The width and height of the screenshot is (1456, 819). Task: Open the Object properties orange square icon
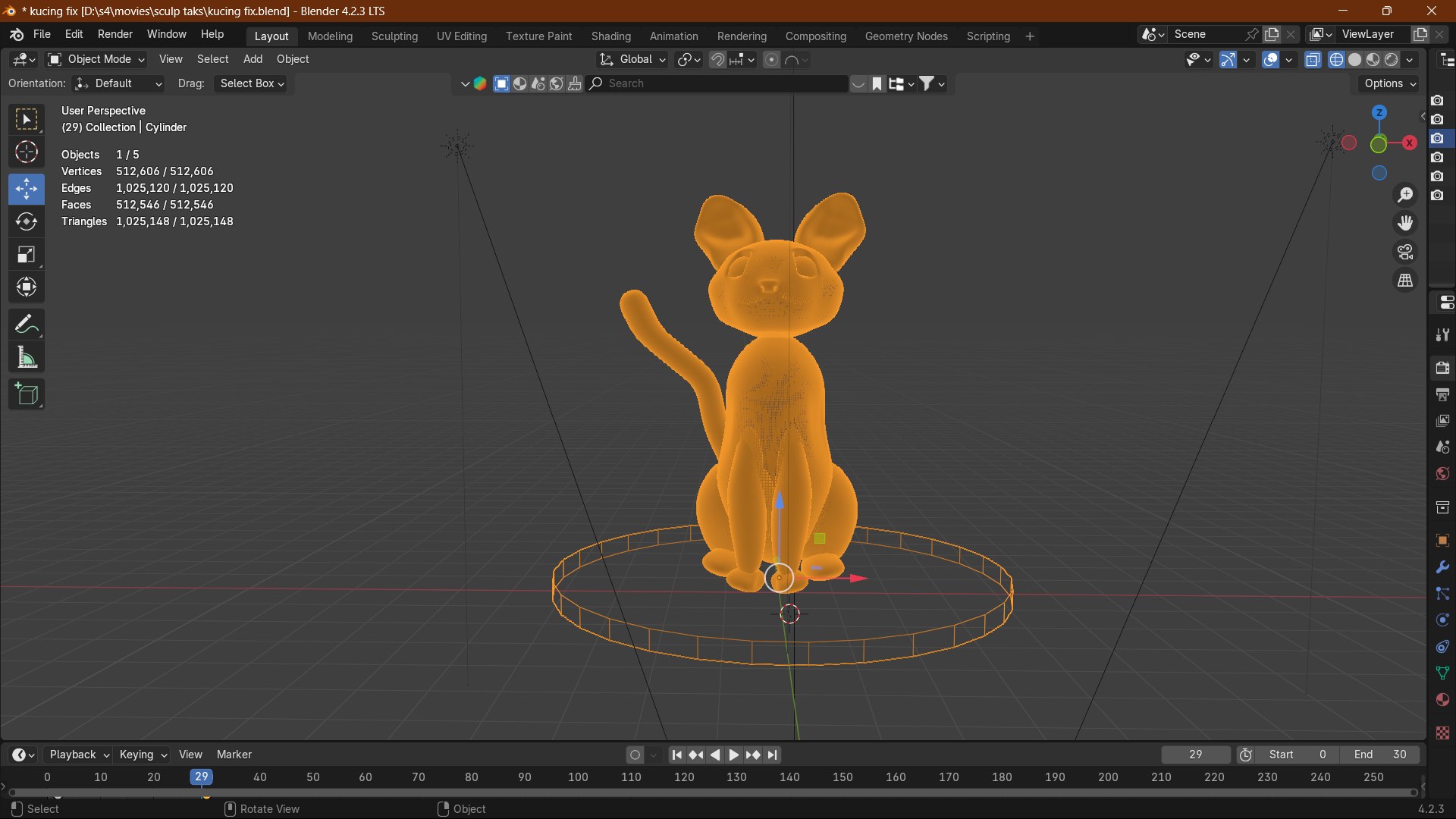(1442, 540)
